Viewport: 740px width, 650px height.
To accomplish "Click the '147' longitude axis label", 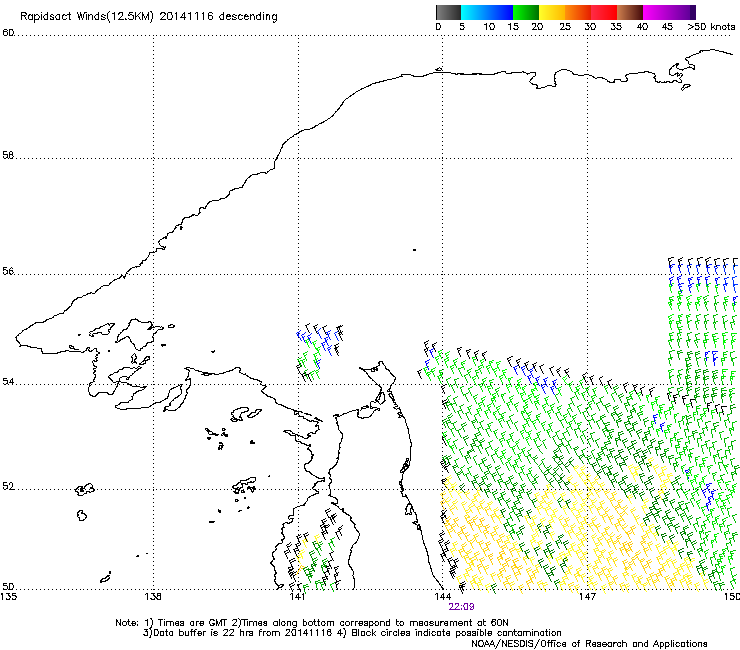I will tap(587, 596).
